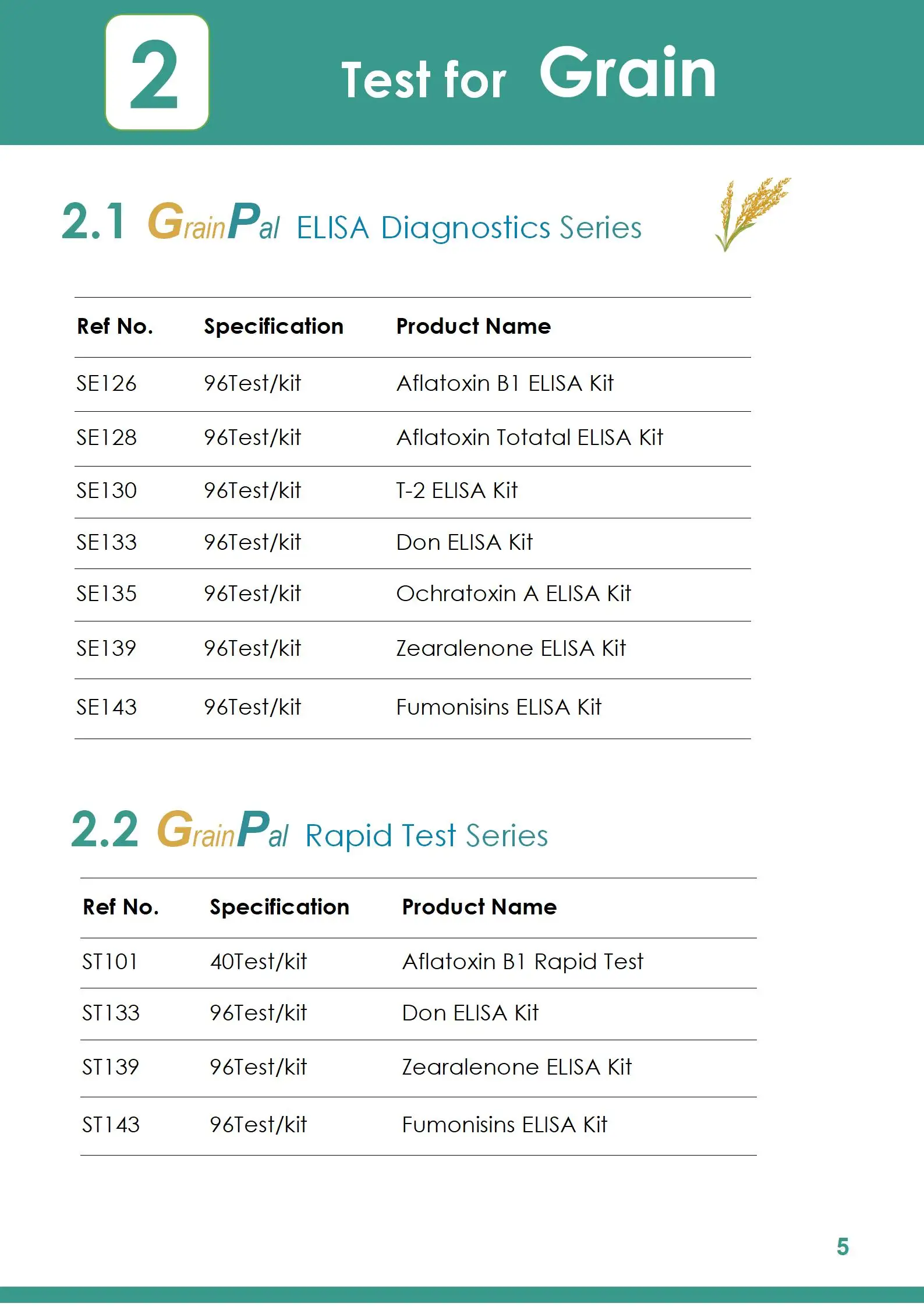Screen dimensions: 924x1307
Task: Click the "Test for Grain" banner title
Action: (x=528, y=76)
